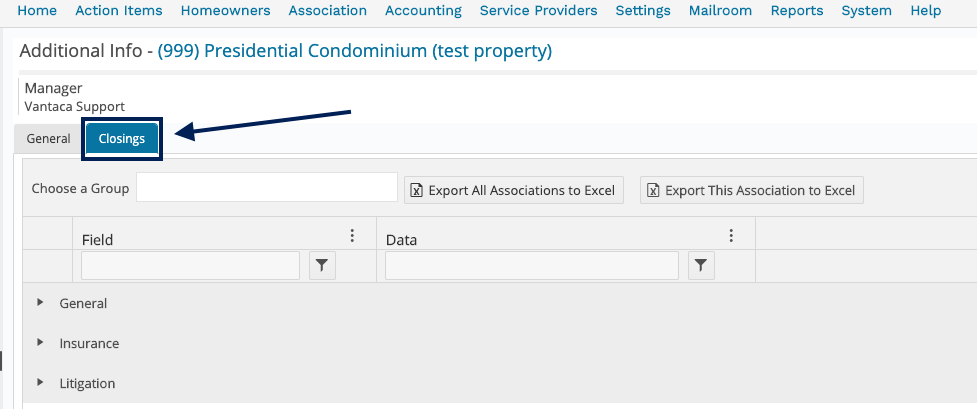Click the Presidential Condominium property link
The height and width of the screenshot is (409, 977).
(x=354, y=51)
